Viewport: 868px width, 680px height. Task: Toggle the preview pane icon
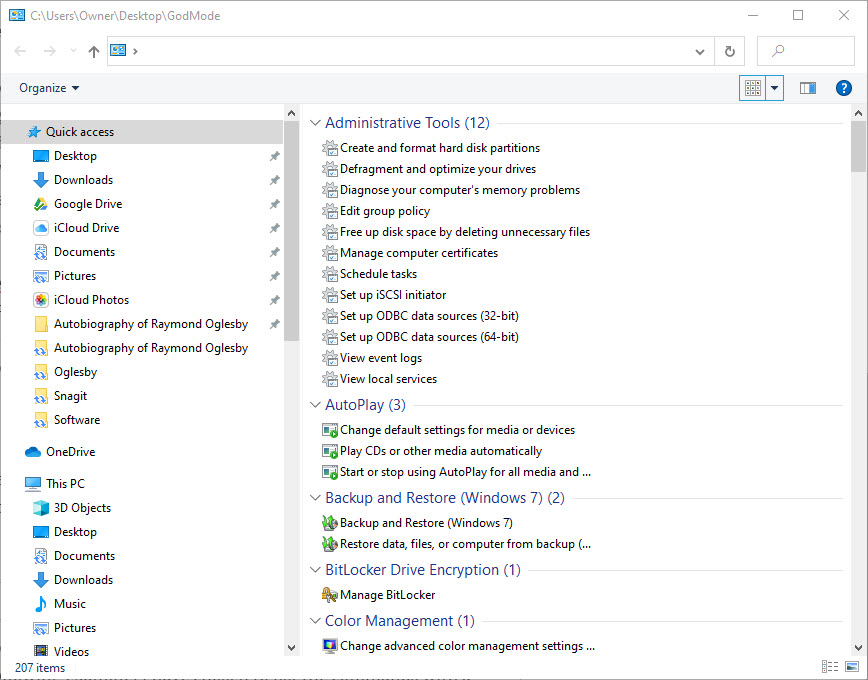coord(807,88)
